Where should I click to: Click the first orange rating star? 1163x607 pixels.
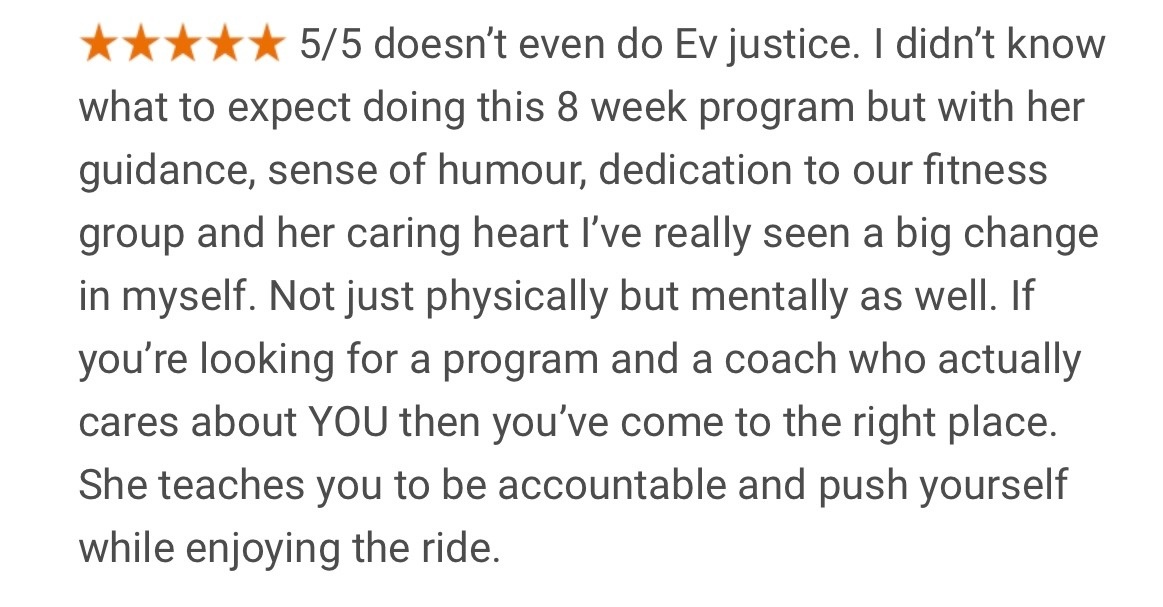99,44
